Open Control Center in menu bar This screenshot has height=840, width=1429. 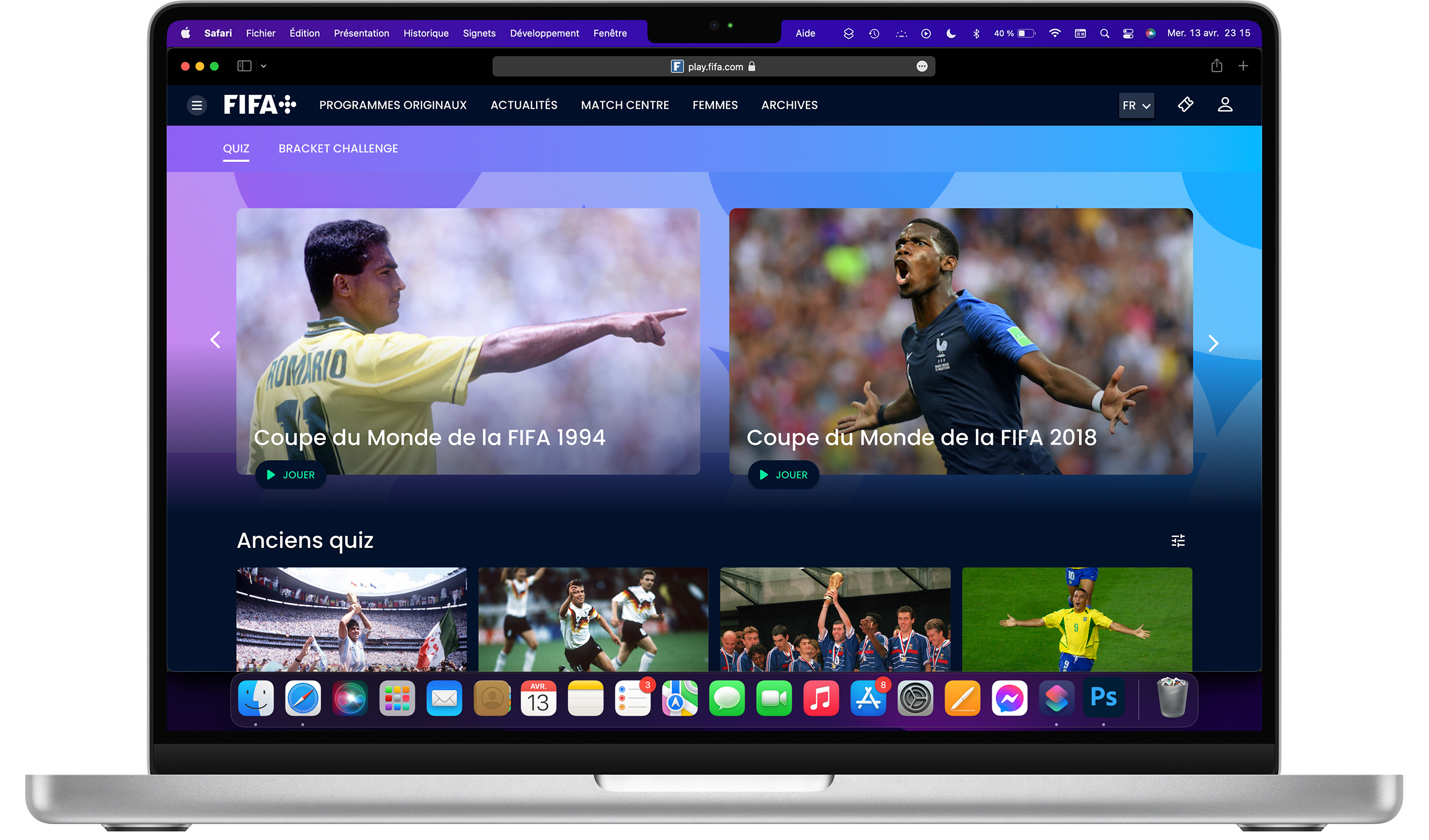pyautogui.click(x=1128, y=34)
